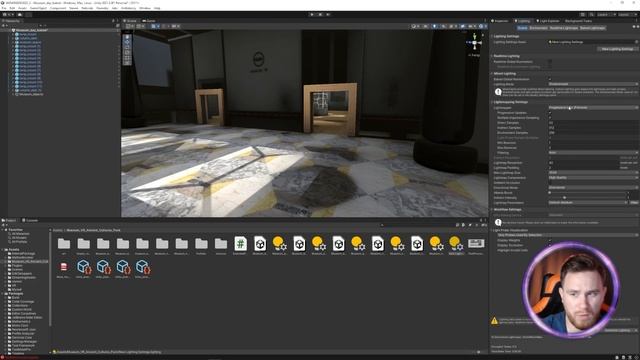This screenshot has height=360, width=640.
Task: Toggle Ambient Occlusion checkbox
Action: pyautogui.click(x=550, y=182)
